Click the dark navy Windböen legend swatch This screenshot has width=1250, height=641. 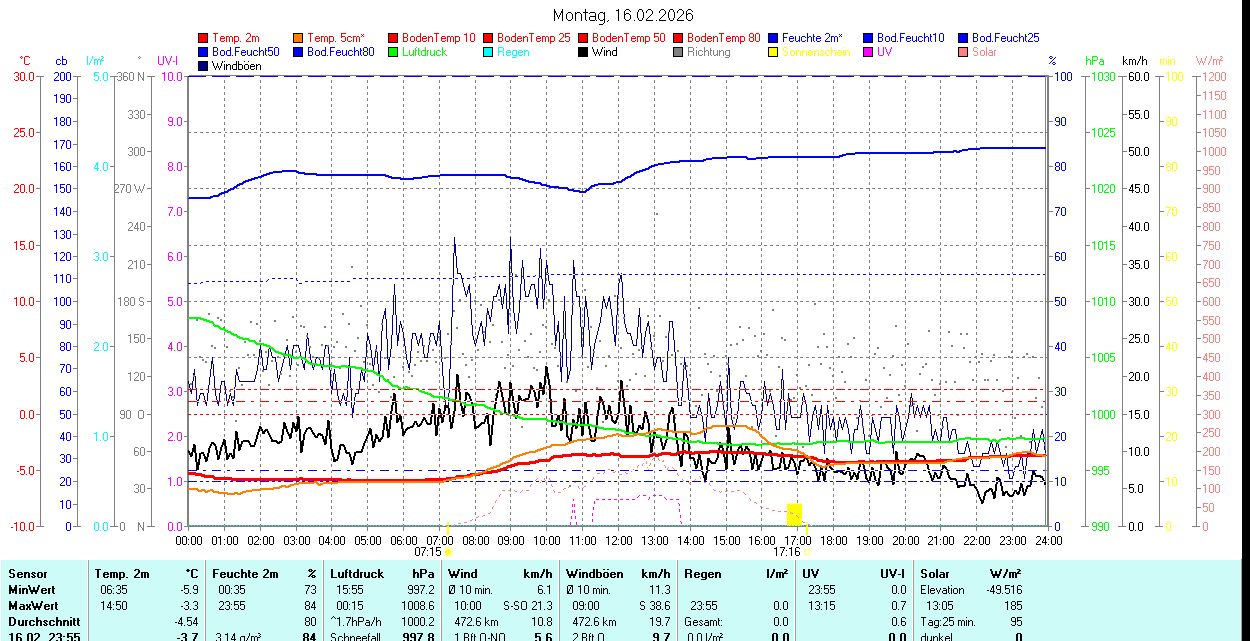pyautogui.click(x=204, y=66)
